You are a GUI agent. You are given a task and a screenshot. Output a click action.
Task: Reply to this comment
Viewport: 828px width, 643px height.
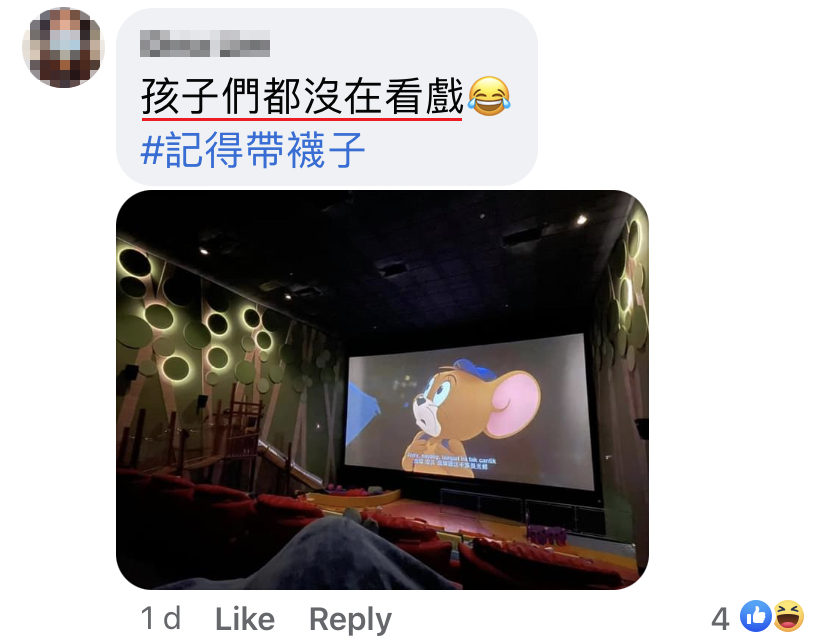[350, 620]
